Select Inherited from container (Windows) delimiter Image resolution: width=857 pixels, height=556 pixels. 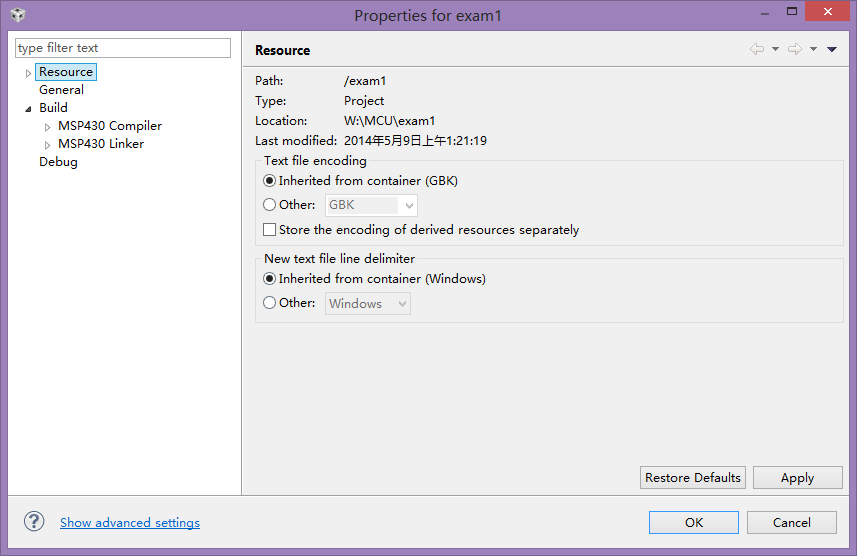tap(269, 279)
